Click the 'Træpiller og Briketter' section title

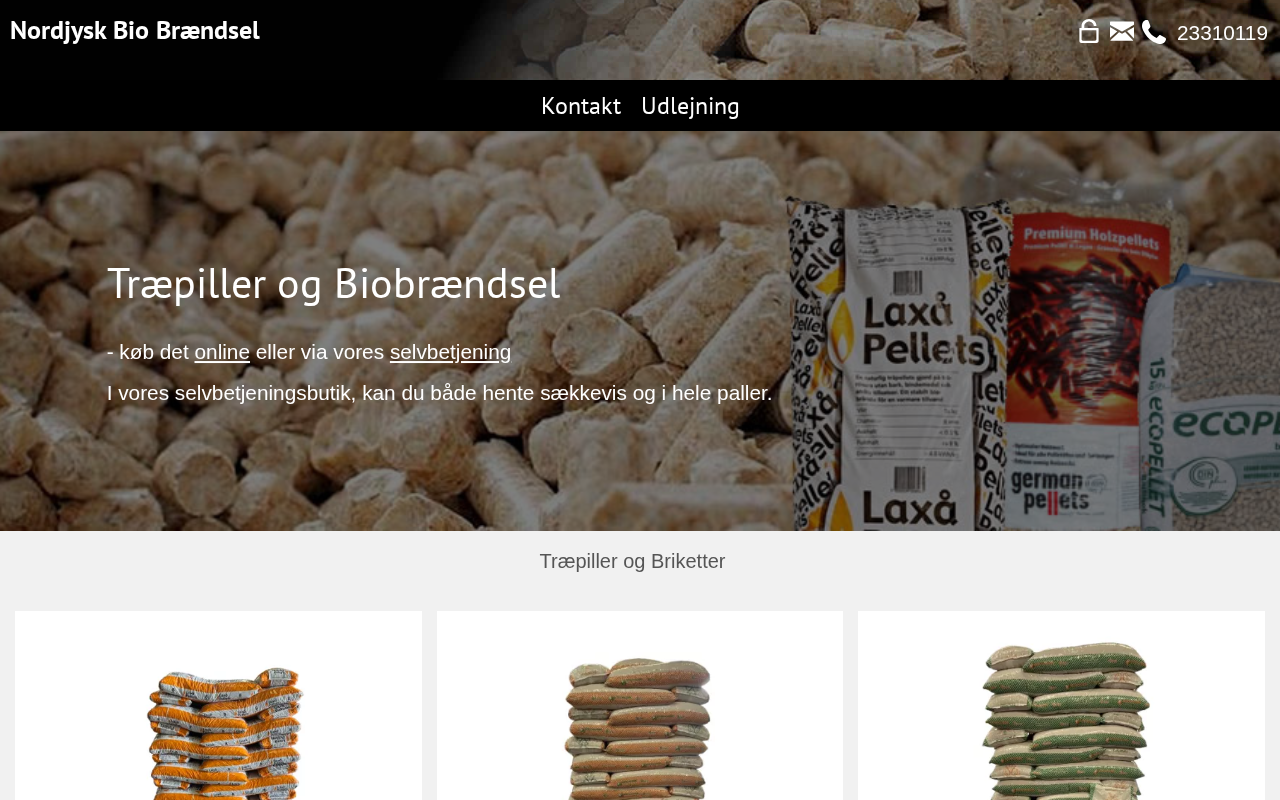tap(632, 561)
